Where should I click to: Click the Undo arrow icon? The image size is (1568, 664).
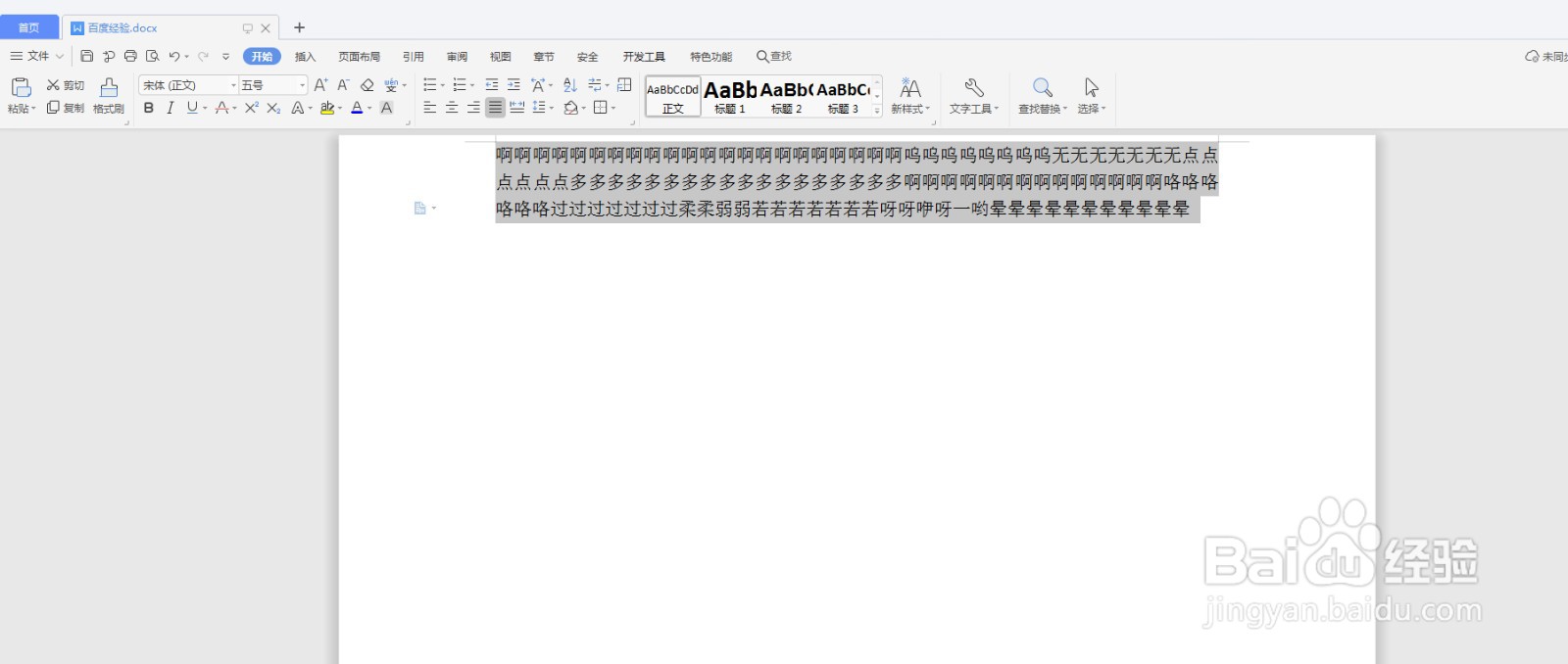pyautogui.click(x=173, y=56)
